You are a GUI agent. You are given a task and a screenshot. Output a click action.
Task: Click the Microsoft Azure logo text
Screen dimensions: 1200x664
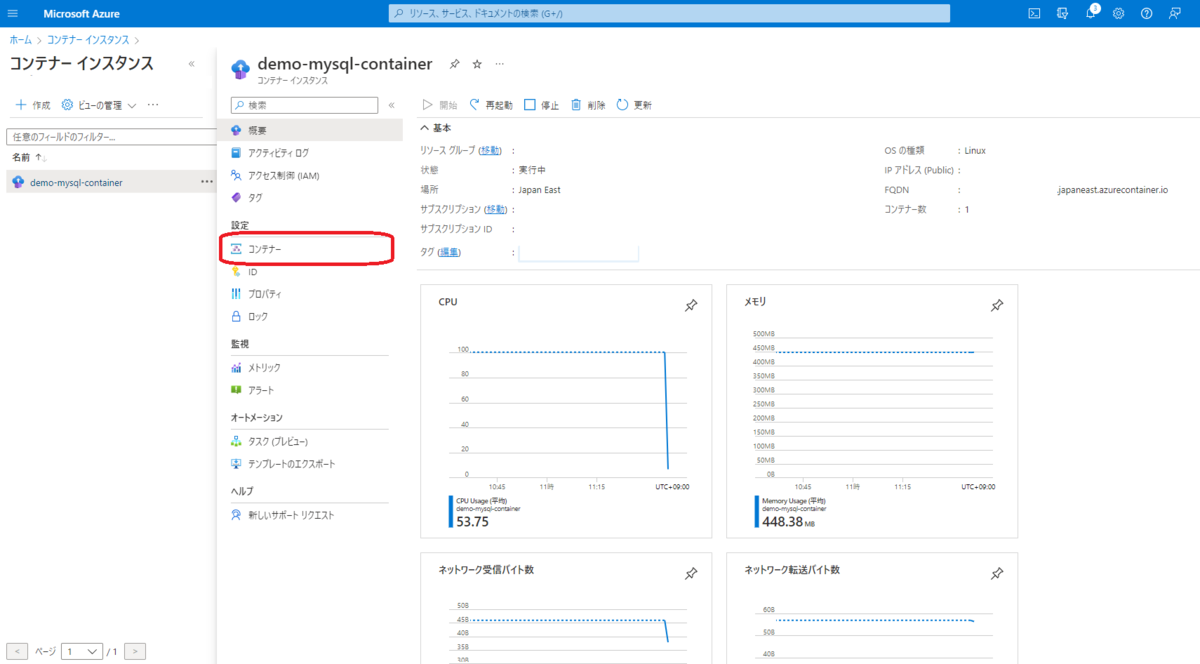[x=82, y=13]
